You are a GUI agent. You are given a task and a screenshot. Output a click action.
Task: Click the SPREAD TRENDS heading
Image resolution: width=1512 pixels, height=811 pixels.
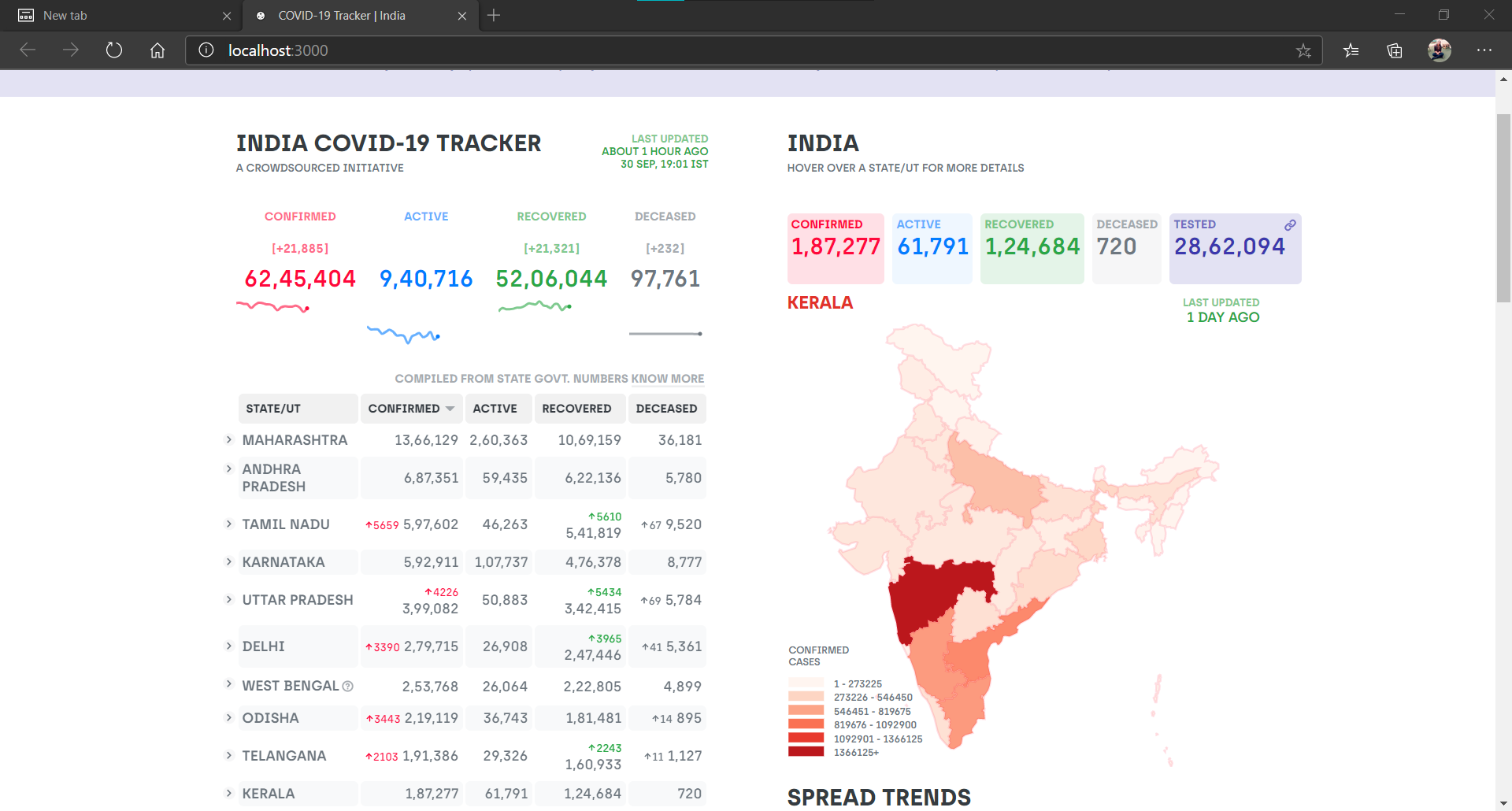[x=879, y=797]
